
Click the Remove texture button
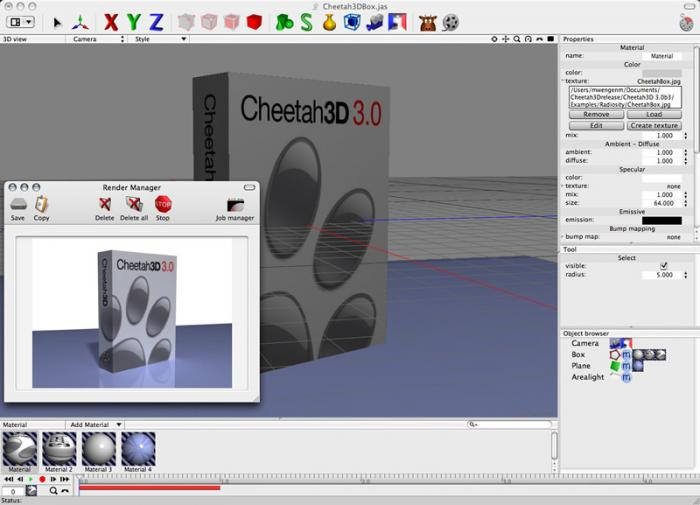(596, 114)
